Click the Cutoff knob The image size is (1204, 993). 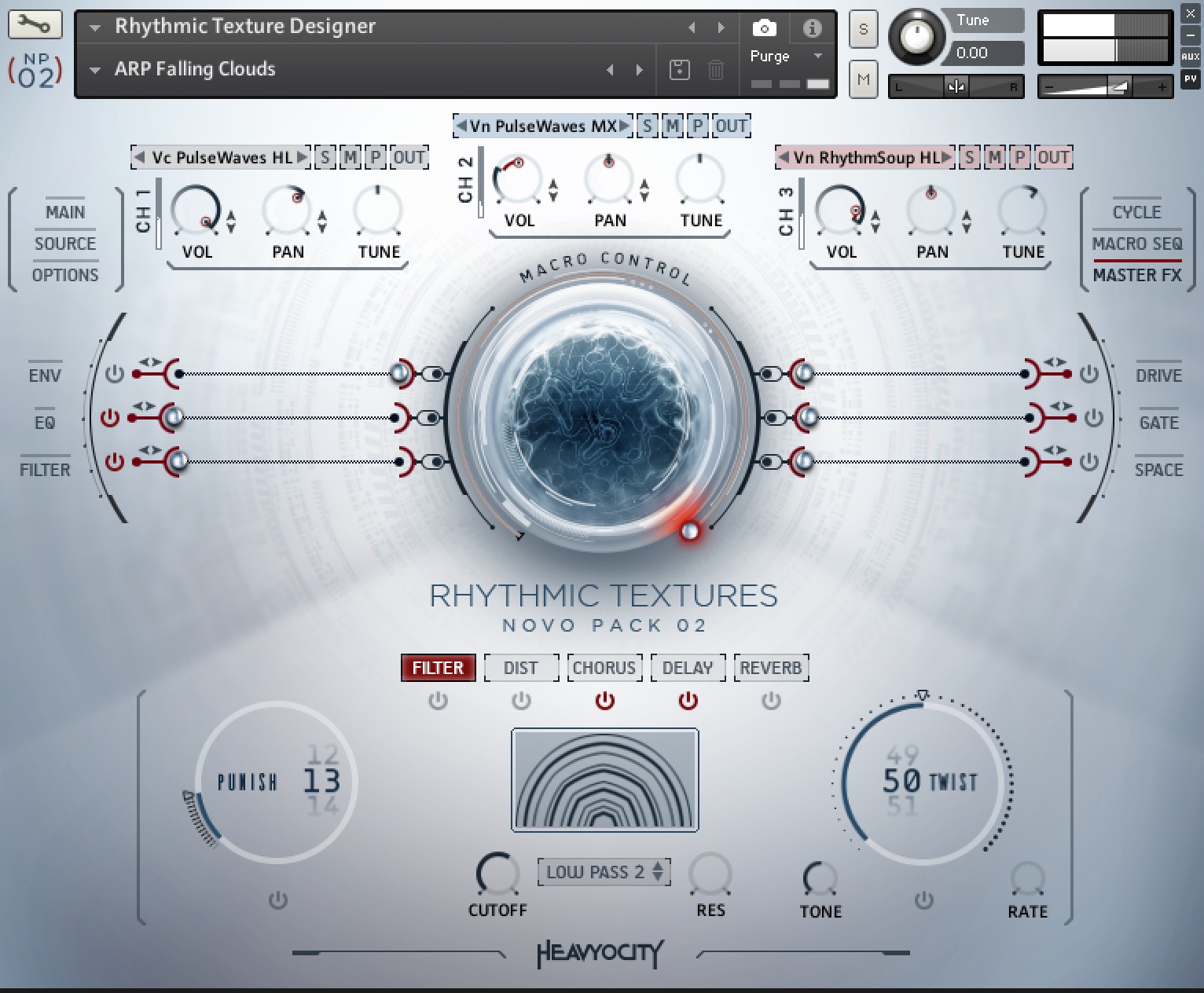click(497, 875)
